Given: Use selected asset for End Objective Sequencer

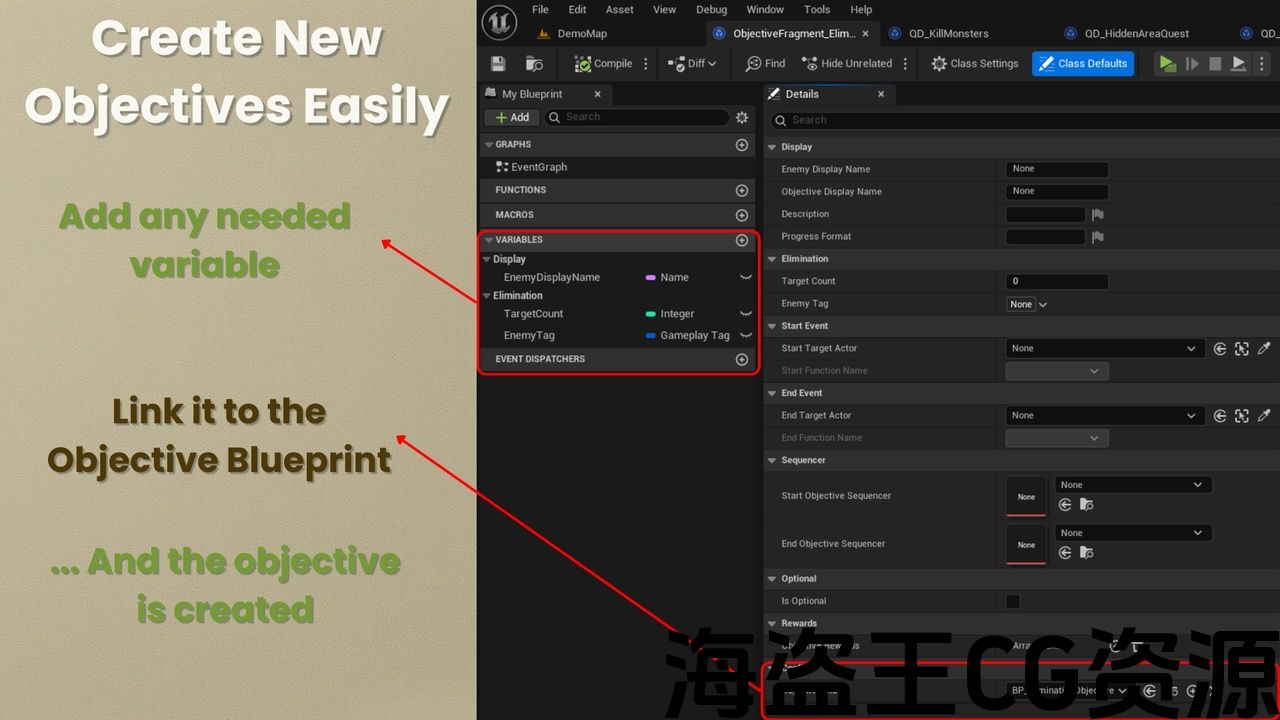Looking at the screenshot, I should pos(1065,553).
